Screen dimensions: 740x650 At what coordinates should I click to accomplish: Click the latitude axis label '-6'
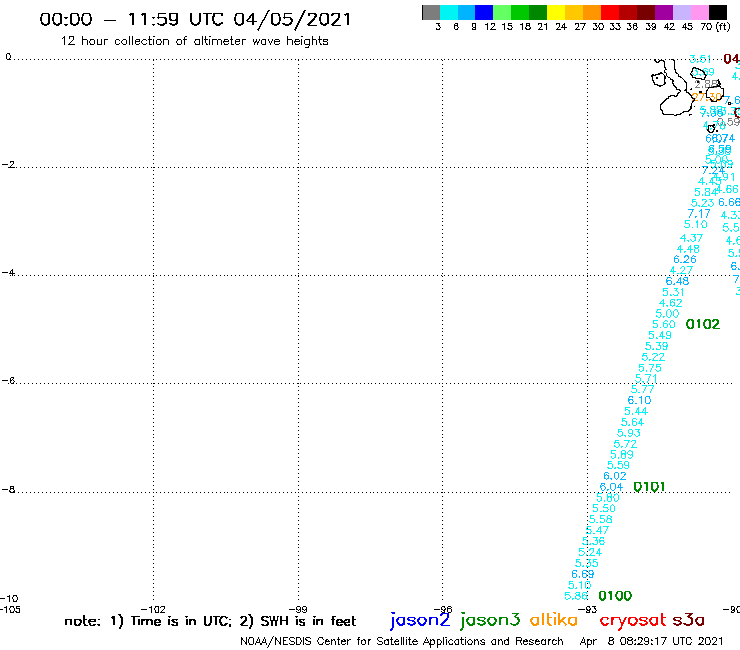[8, 380]
